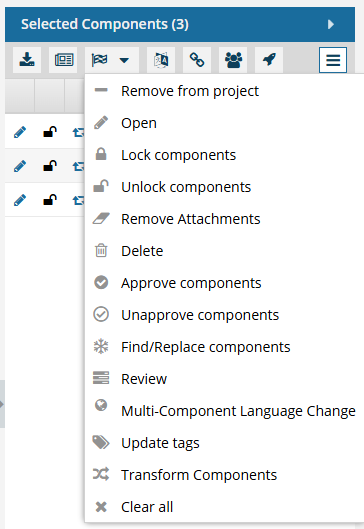Click the rocket launch icon
Screen dimensions: 364x529
tap(269, 60)
